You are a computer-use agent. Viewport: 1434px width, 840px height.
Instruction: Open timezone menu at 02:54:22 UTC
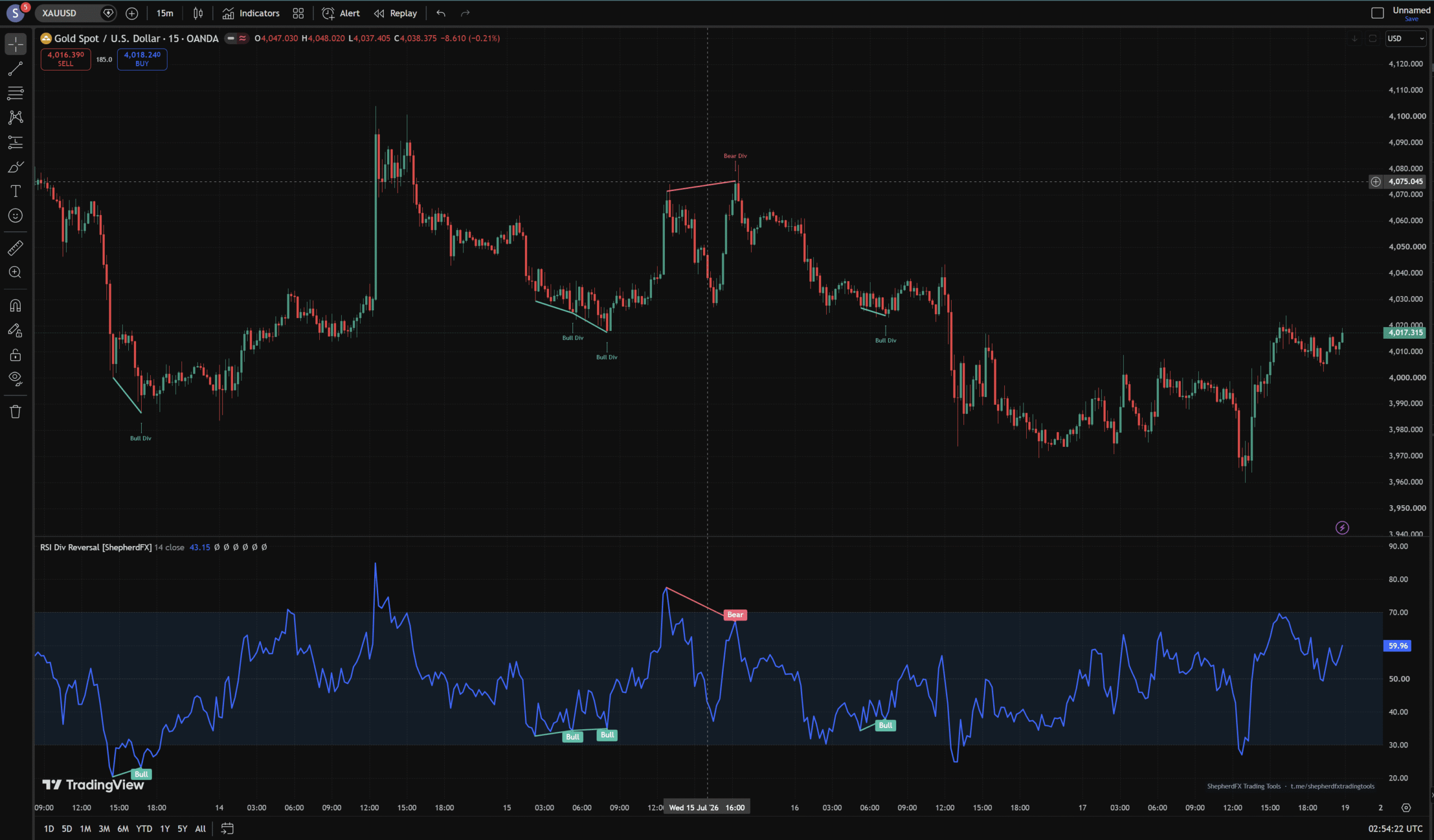(x=1395, y=829)
